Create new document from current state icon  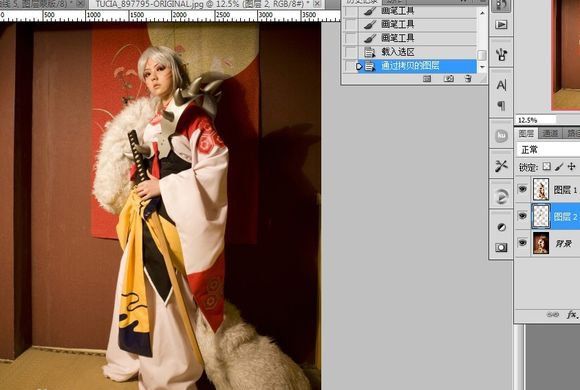point(427,78)
